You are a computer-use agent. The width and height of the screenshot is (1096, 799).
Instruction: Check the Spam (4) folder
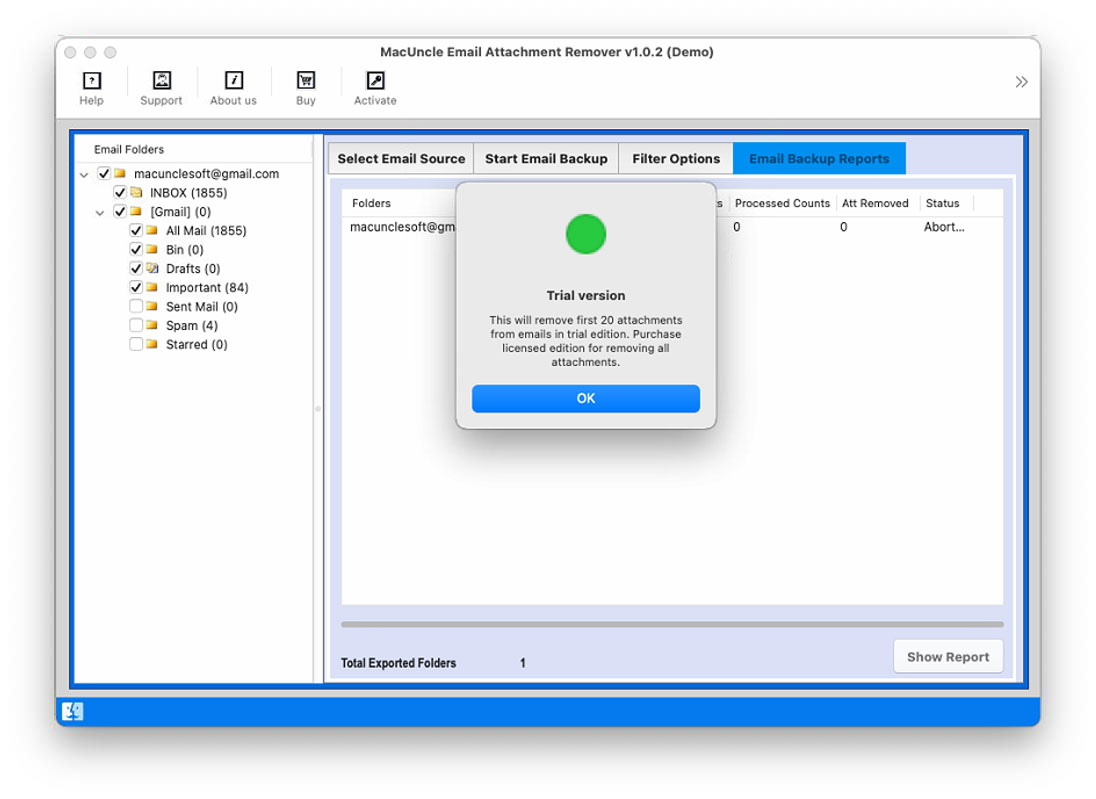coord(136,325)
